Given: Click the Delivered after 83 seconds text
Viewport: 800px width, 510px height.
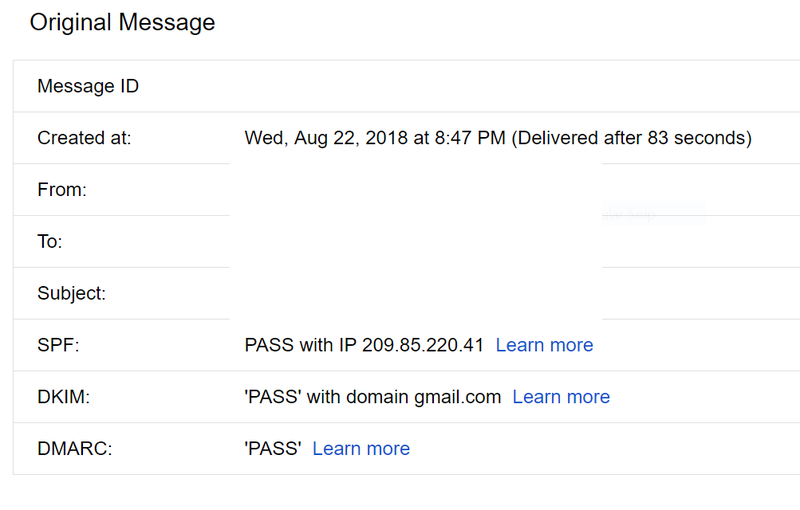Looking at the screenshot, I should [x=631, y=138].
